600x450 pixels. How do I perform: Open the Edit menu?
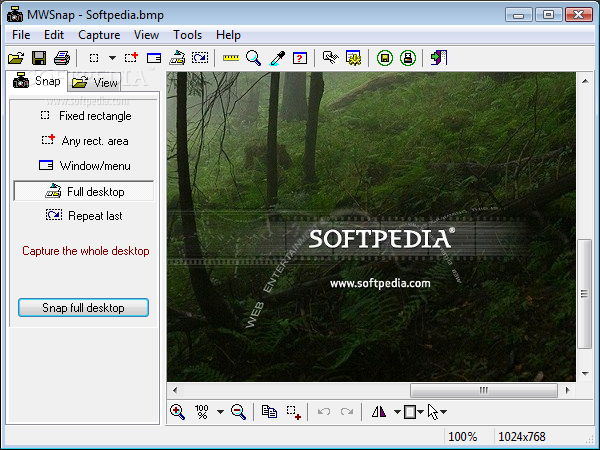pyautogui.click(x=54, y=35)
